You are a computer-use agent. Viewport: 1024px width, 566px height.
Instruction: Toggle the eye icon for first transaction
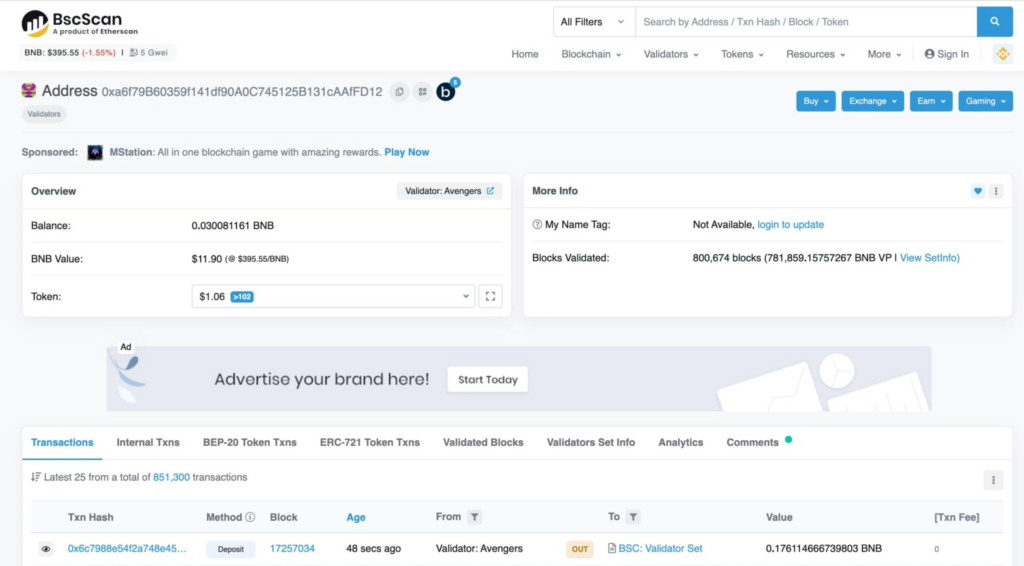tap(46, 549)
